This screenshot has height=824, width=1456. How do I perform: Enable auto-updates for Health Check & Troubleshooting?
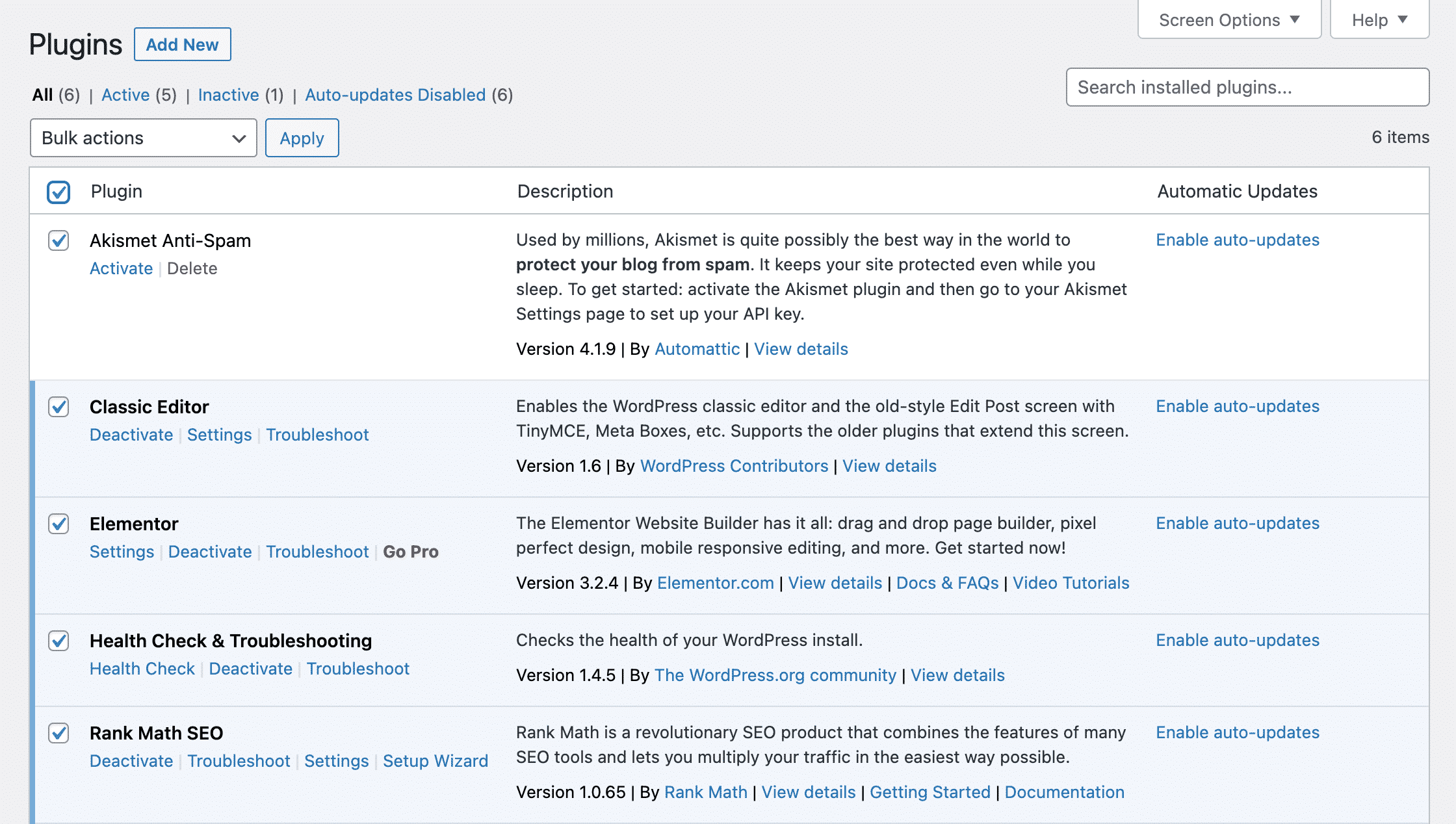[1238, 640]
